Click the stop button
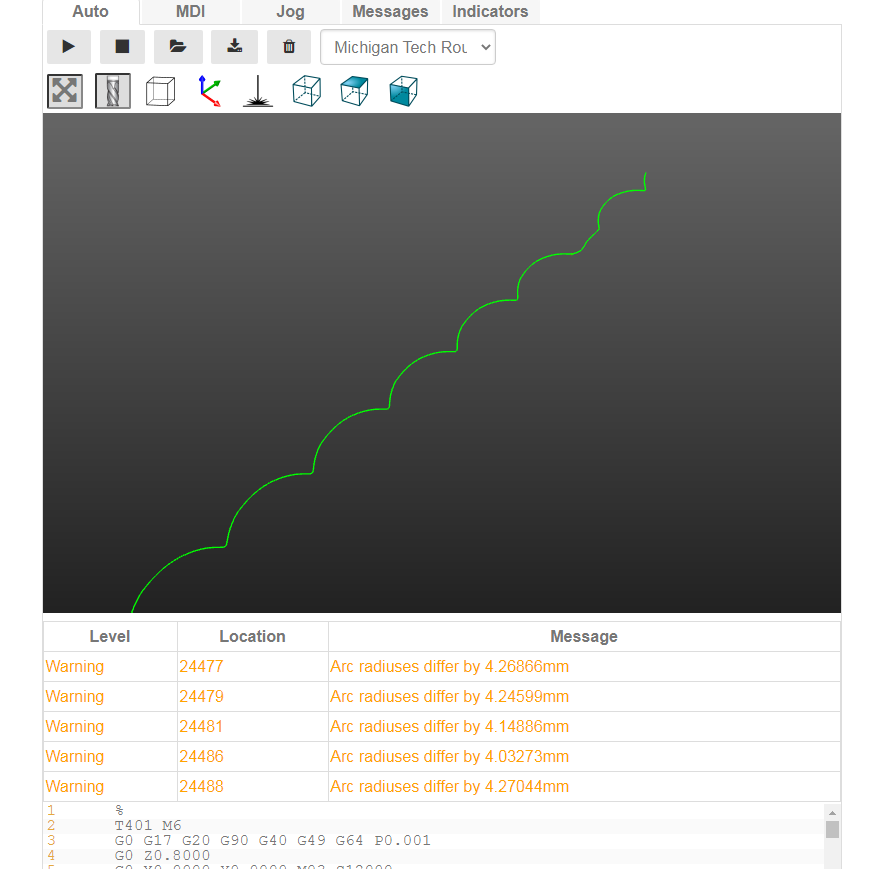This screenshot has width=881, height=869. 122,47
